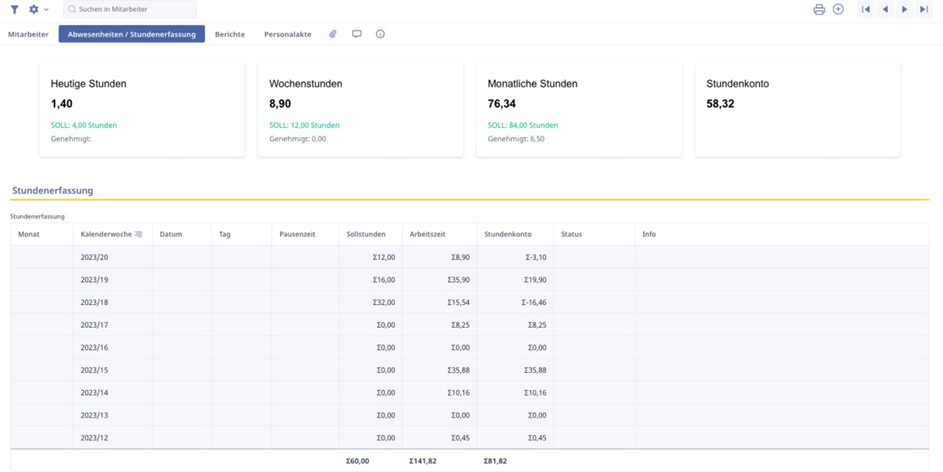The width and height of the screenshot is (943, 472).
Task: Click the Suchen in Mitarbeiter search field
Action: pos(130,9)
